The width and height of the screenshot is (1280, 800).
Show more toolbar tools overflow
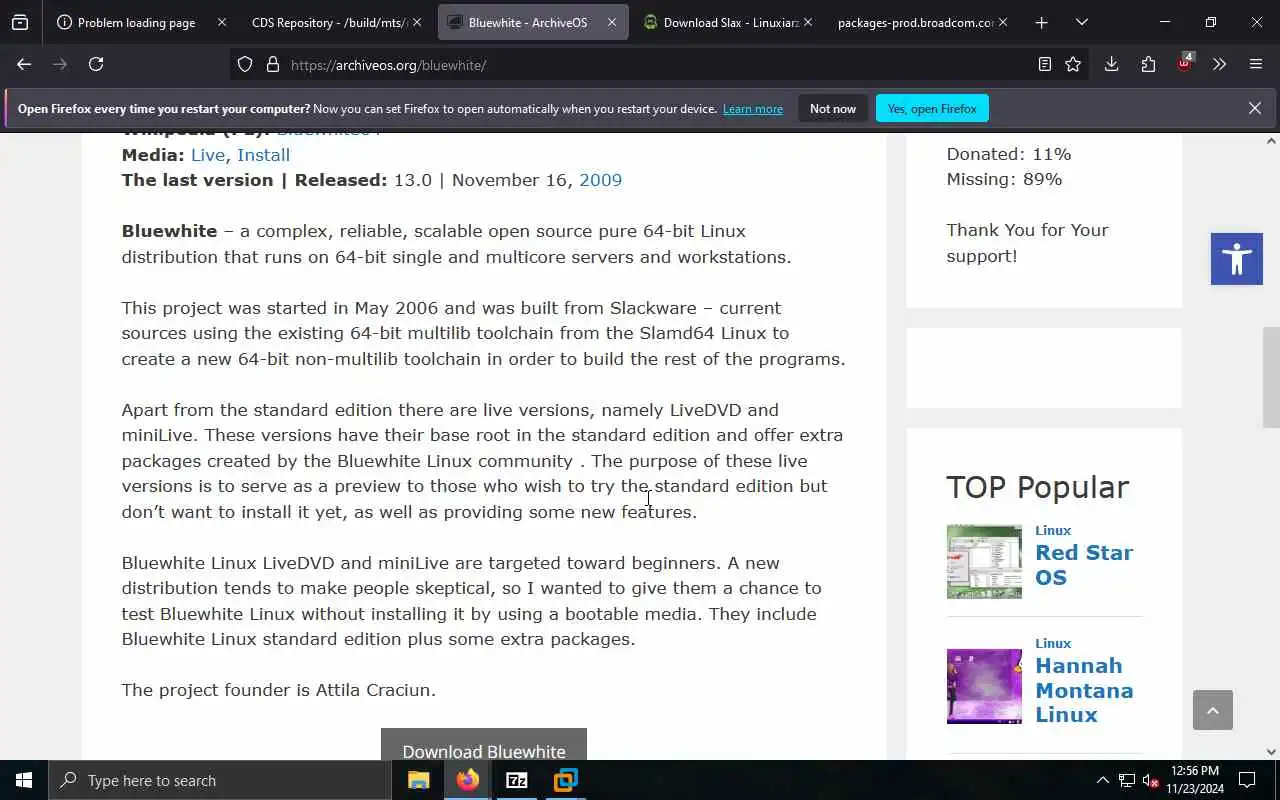coord(1219,64)
